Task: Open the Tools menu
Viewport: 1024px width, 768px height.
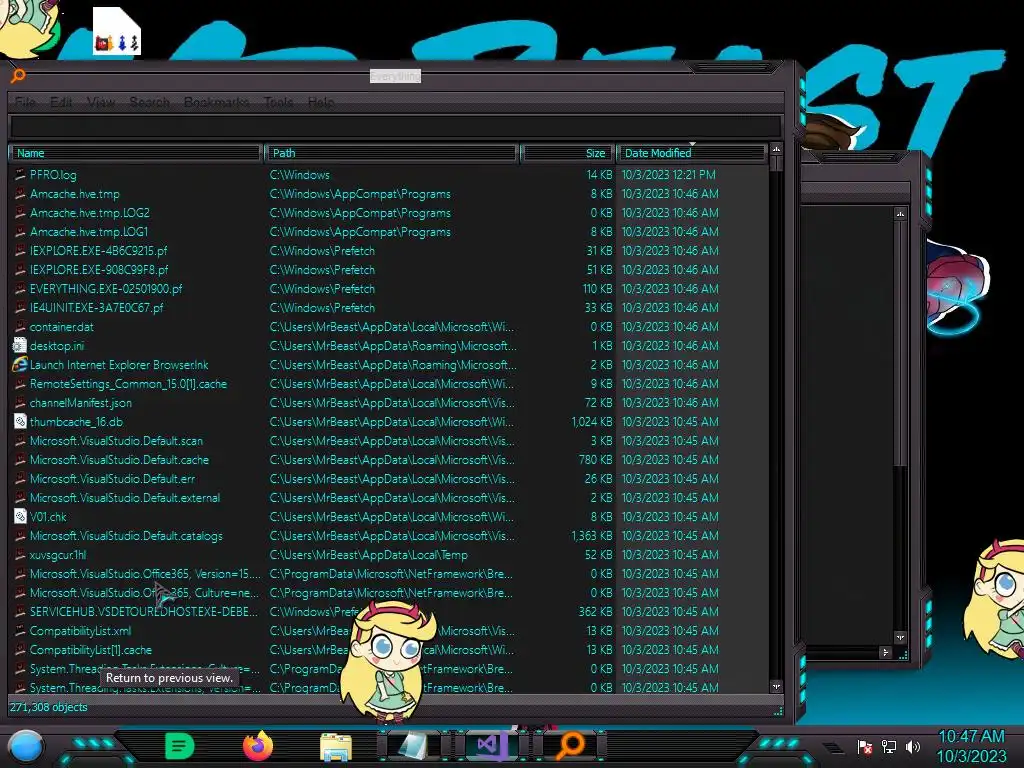Action: (x=278, y=103)
